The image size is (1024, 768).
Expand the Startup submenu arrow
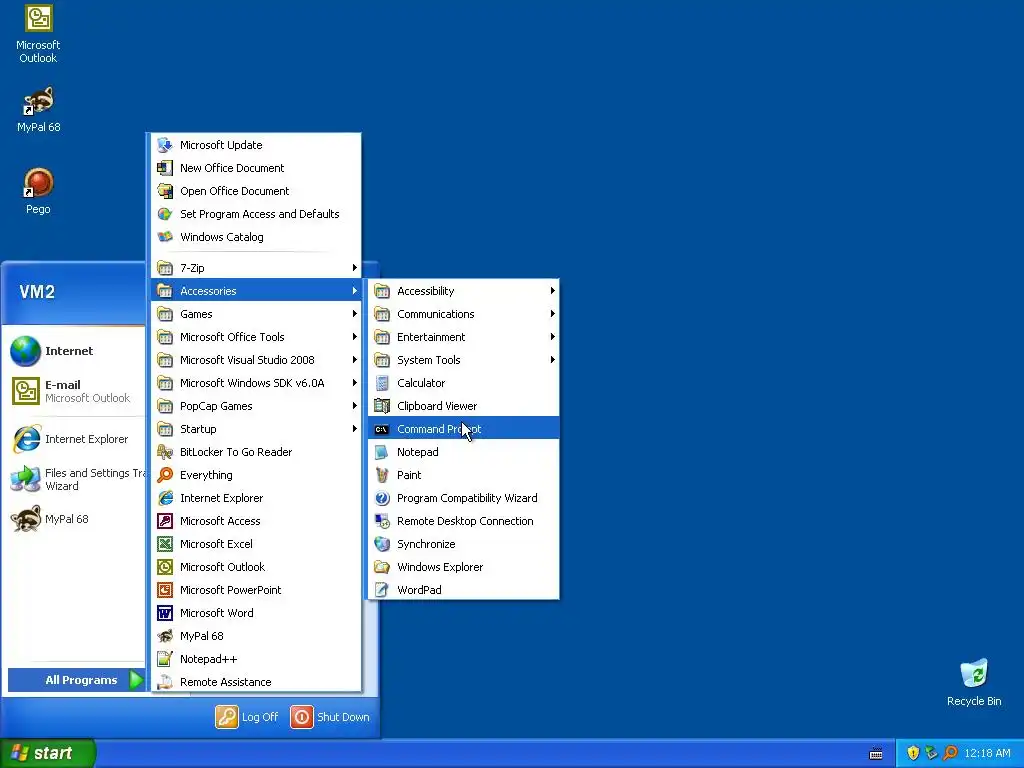(355, 428)
